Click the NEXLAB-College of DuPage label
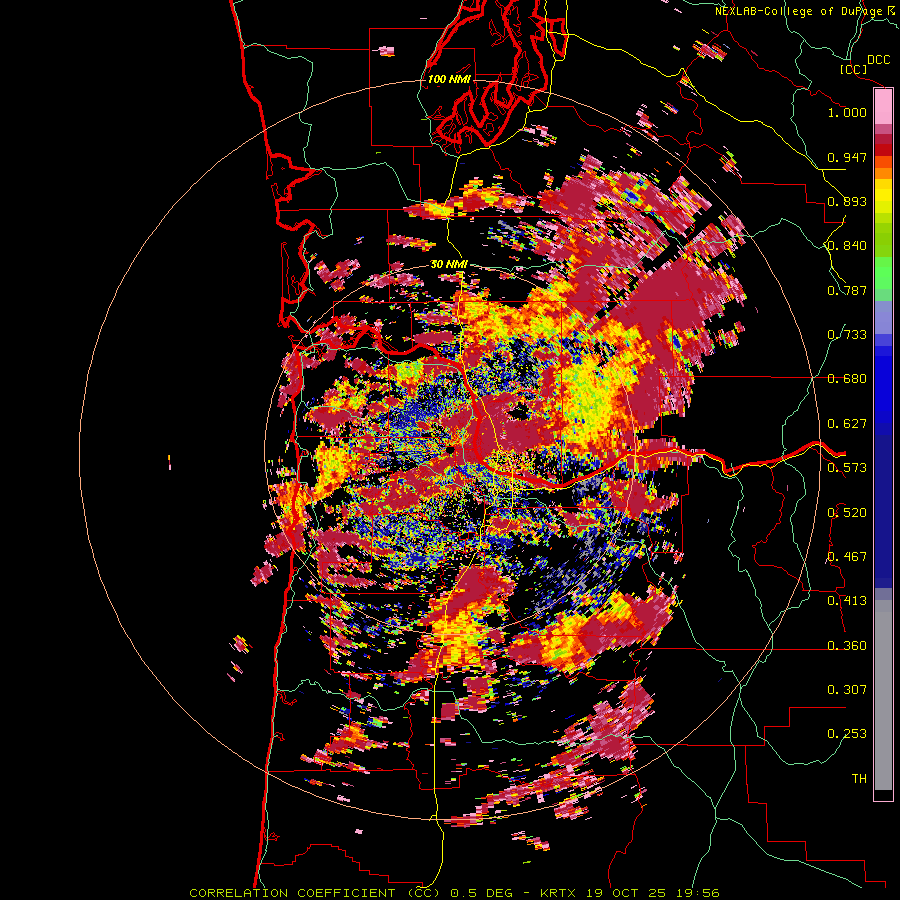The height and width of the screenshot is (900, 900). coord(802,11)
